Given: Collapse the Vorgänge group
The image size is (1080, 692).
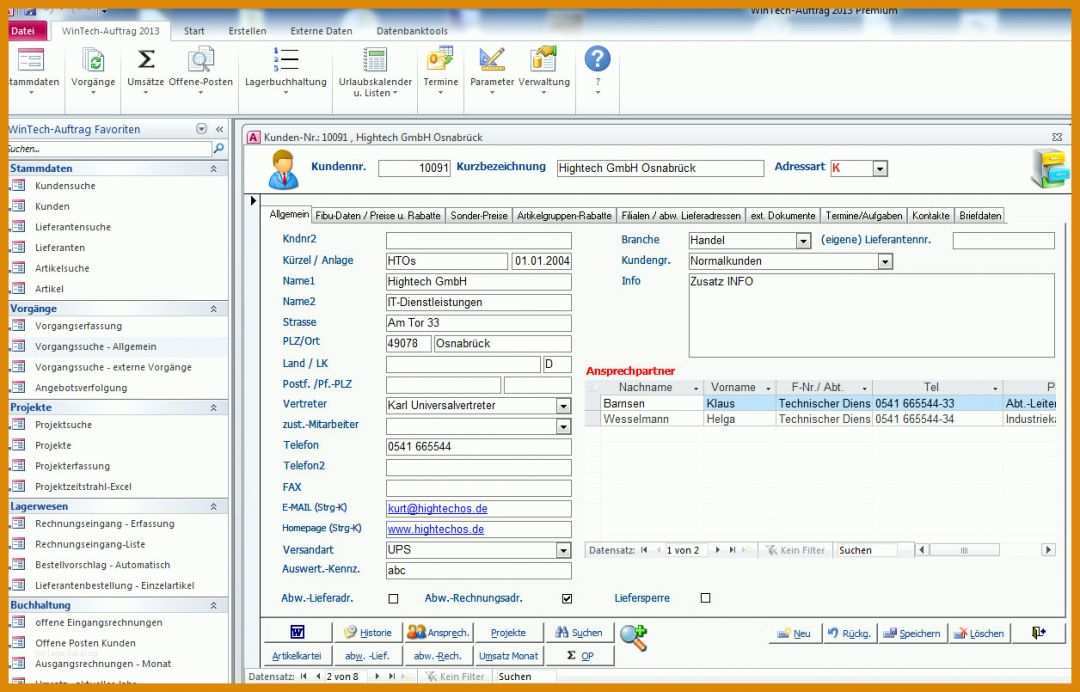Looking at the screenshot, I should (214, 308).
